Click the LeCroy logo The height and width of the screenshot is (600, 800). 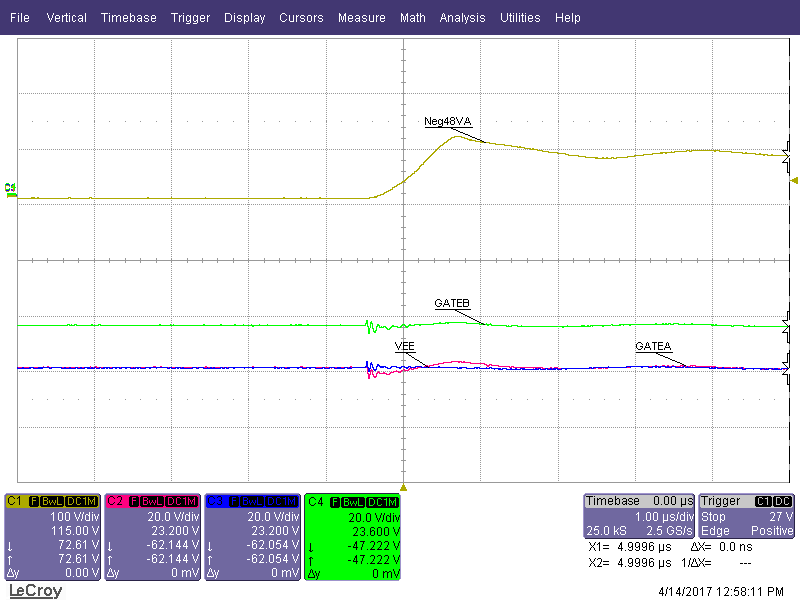point(36,591)
